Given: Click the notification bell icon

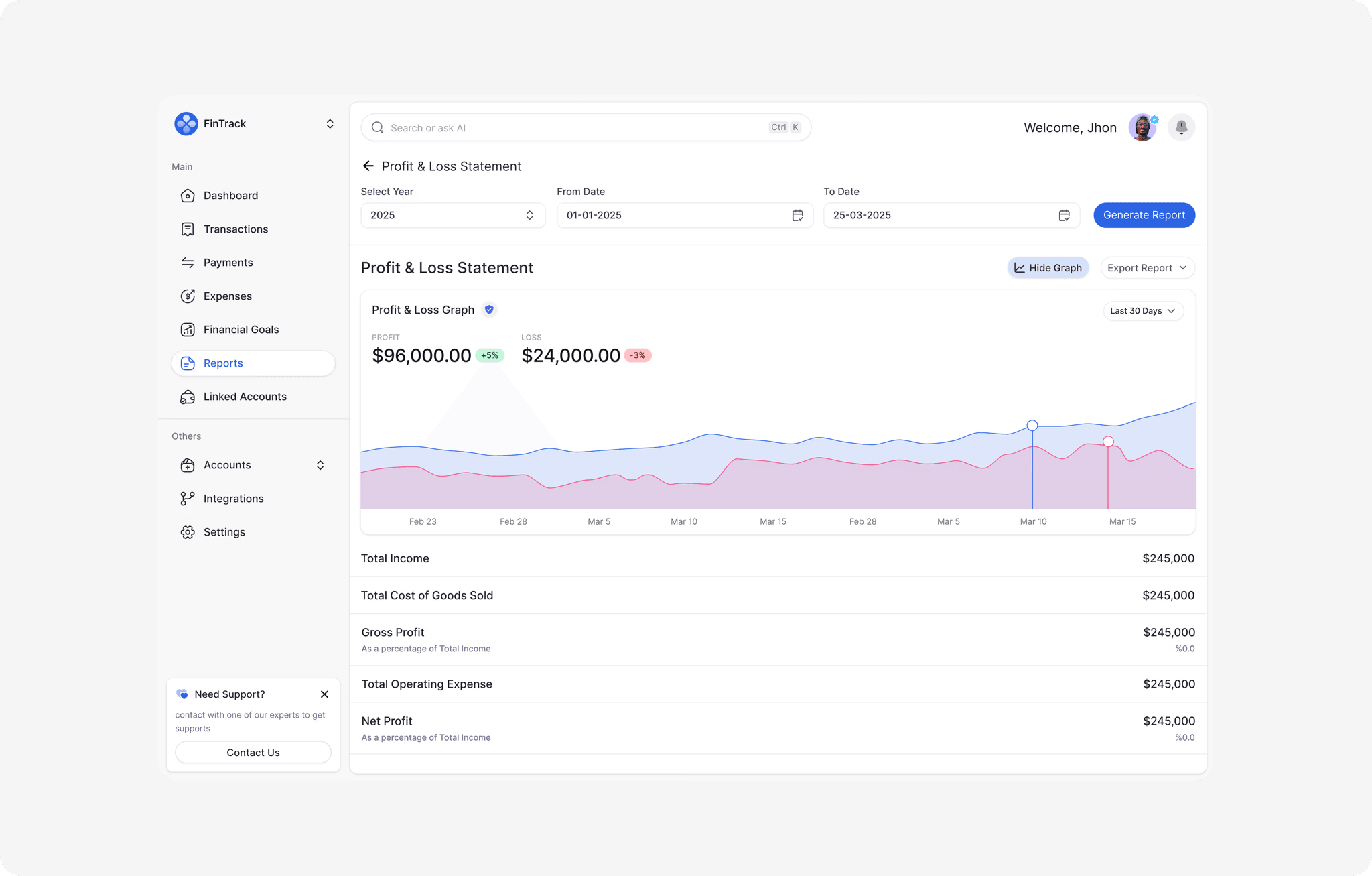Looking at the screenshot, I should pos(1181,127).
